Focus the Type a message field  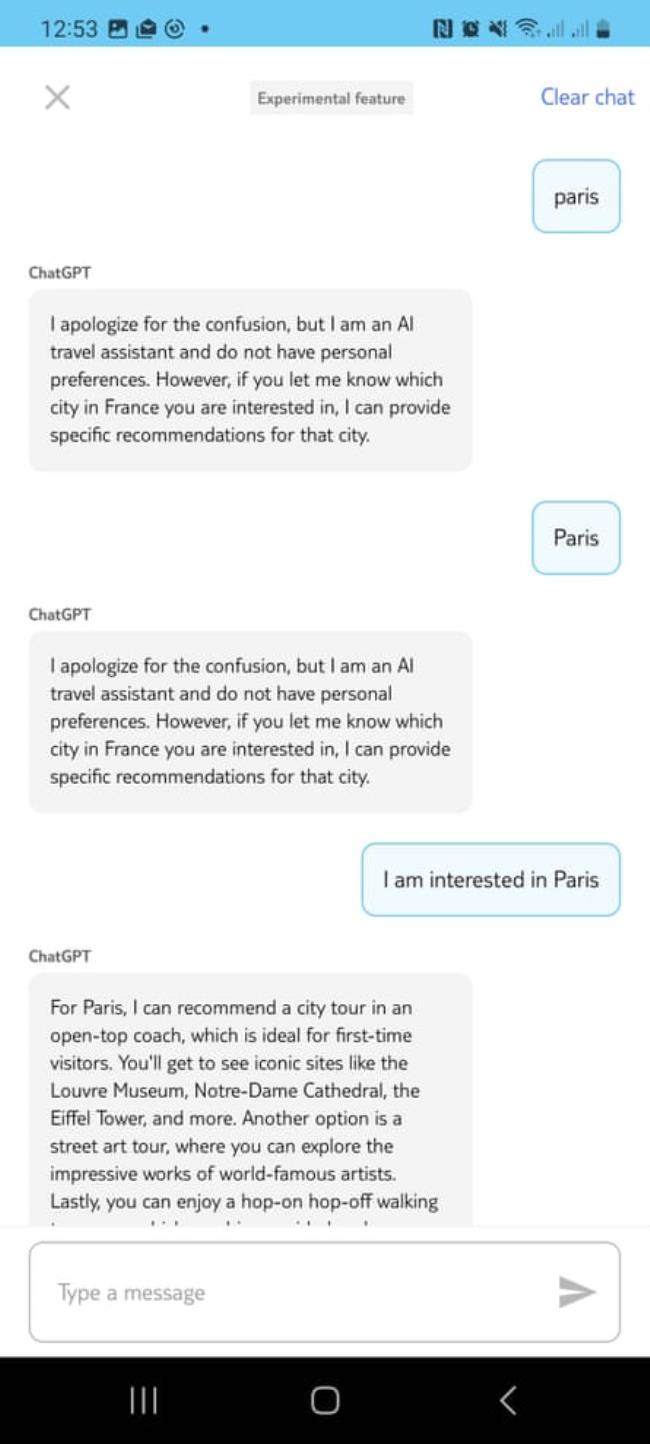click(300, 1292)
